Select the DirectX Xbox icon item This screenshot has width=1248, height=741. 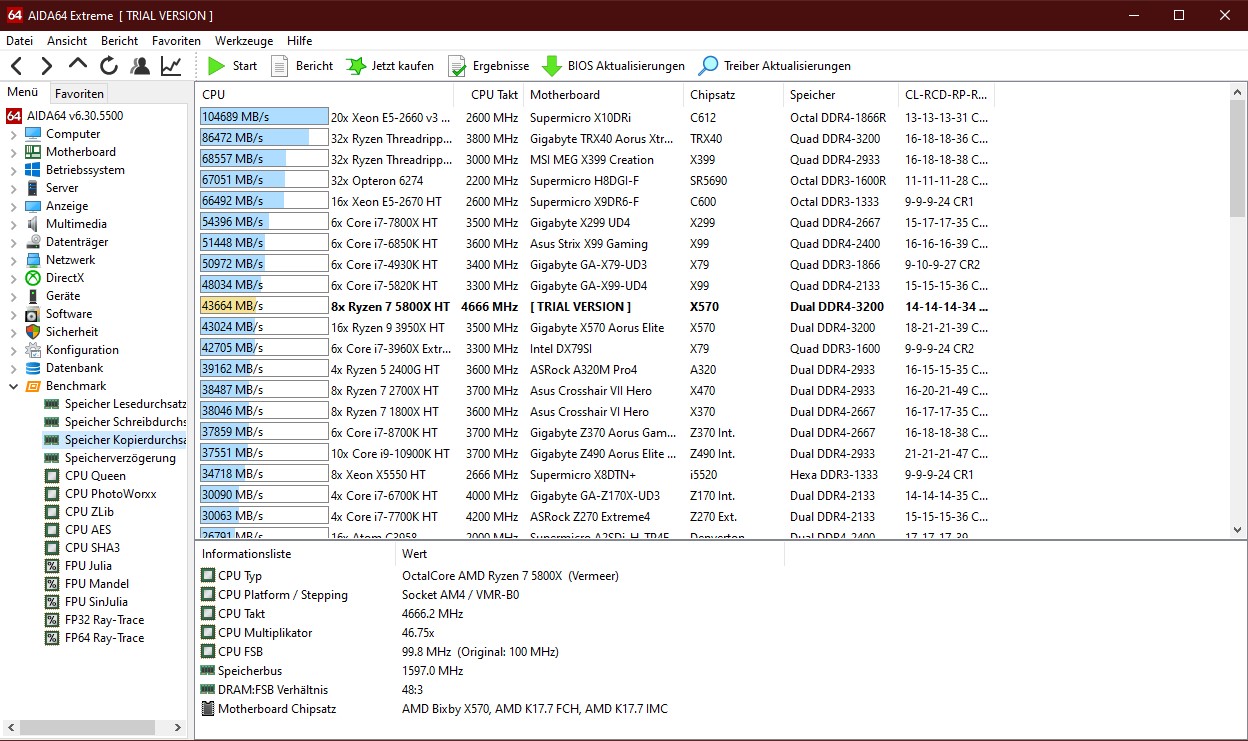(x=33, y=278)
